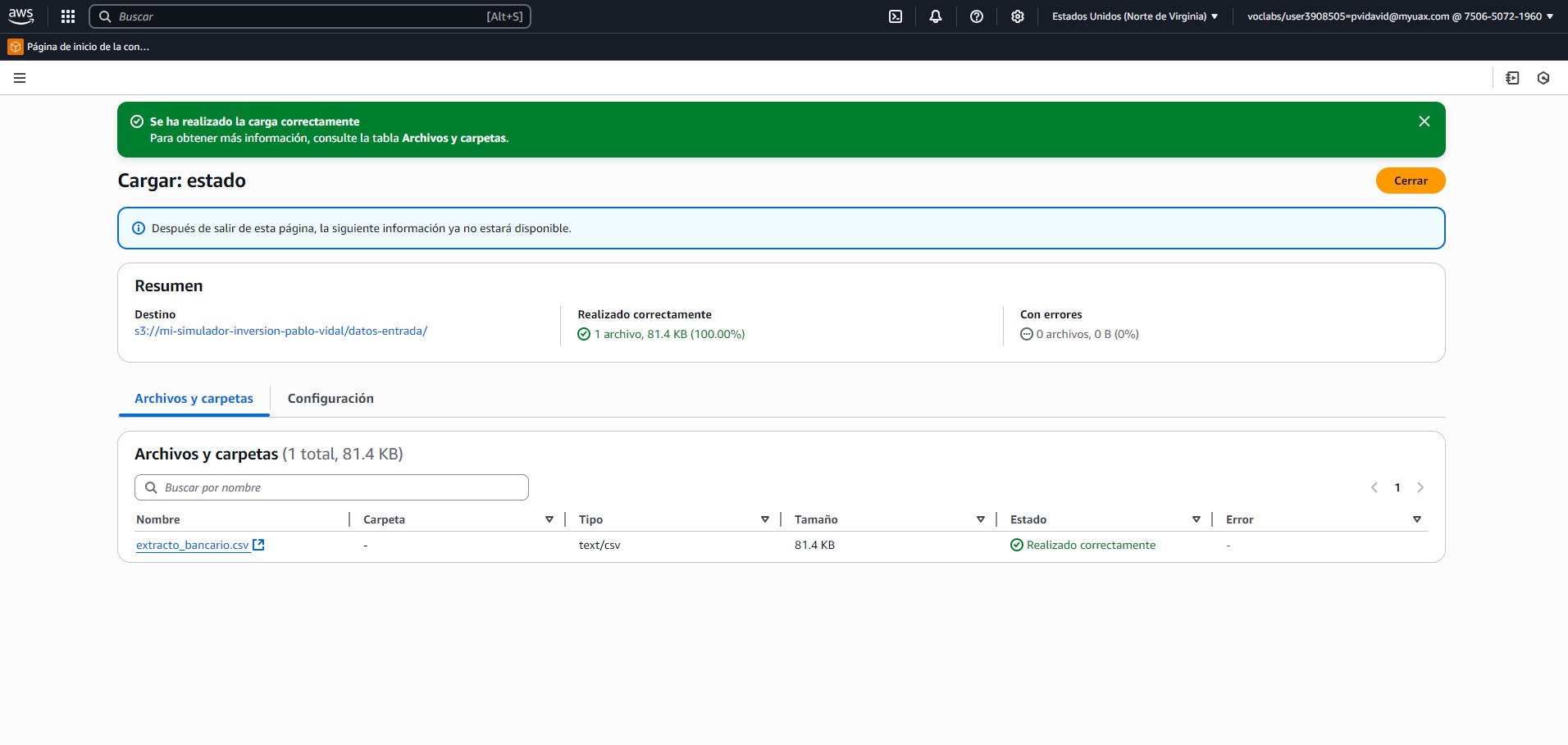Switch to Archivos y carpetas tab

click(x=194, y=399)
